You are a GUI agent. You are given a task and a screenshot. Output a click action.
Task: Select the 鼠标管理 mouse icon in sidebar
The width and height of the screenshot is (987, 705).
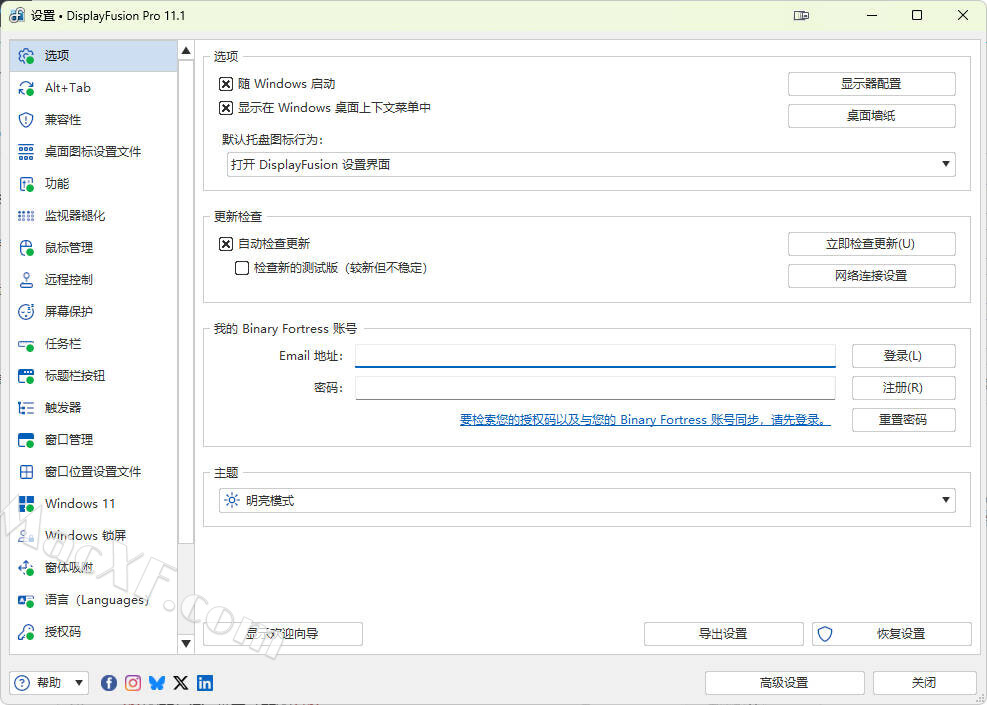click(27, 248)
